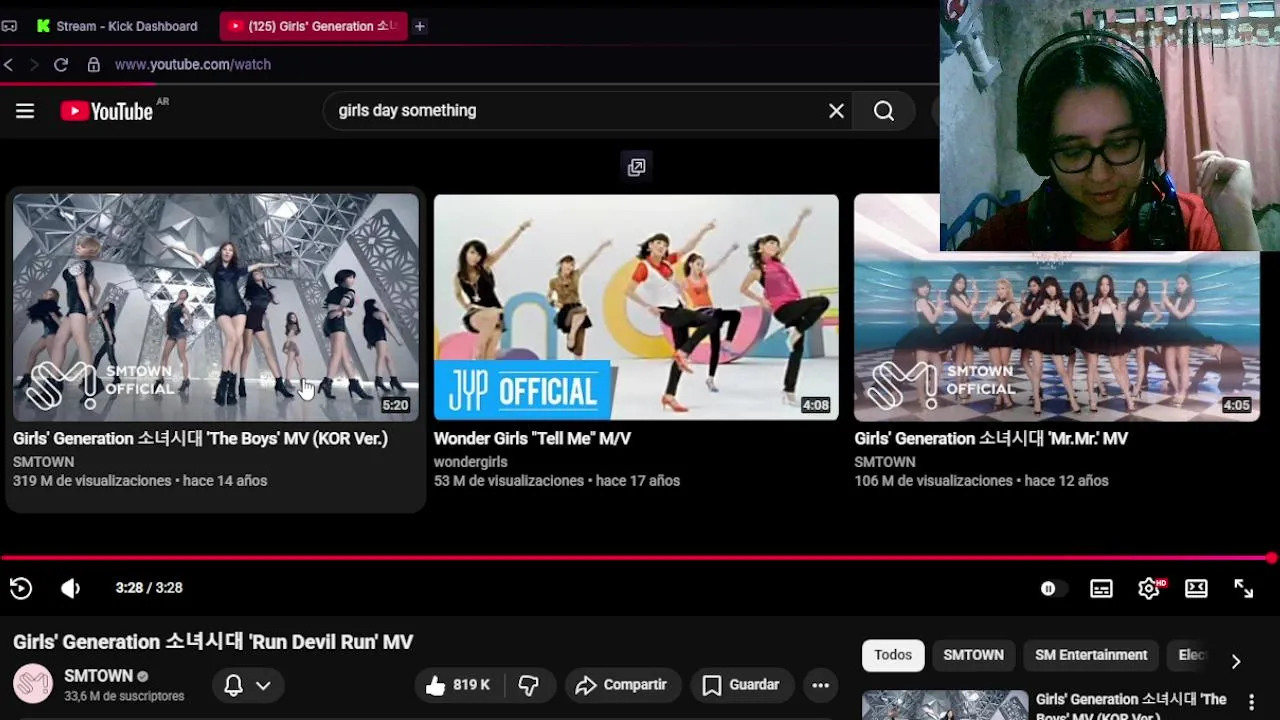Clear the search box with the X
1280x720 pixels.
(836, 111)
